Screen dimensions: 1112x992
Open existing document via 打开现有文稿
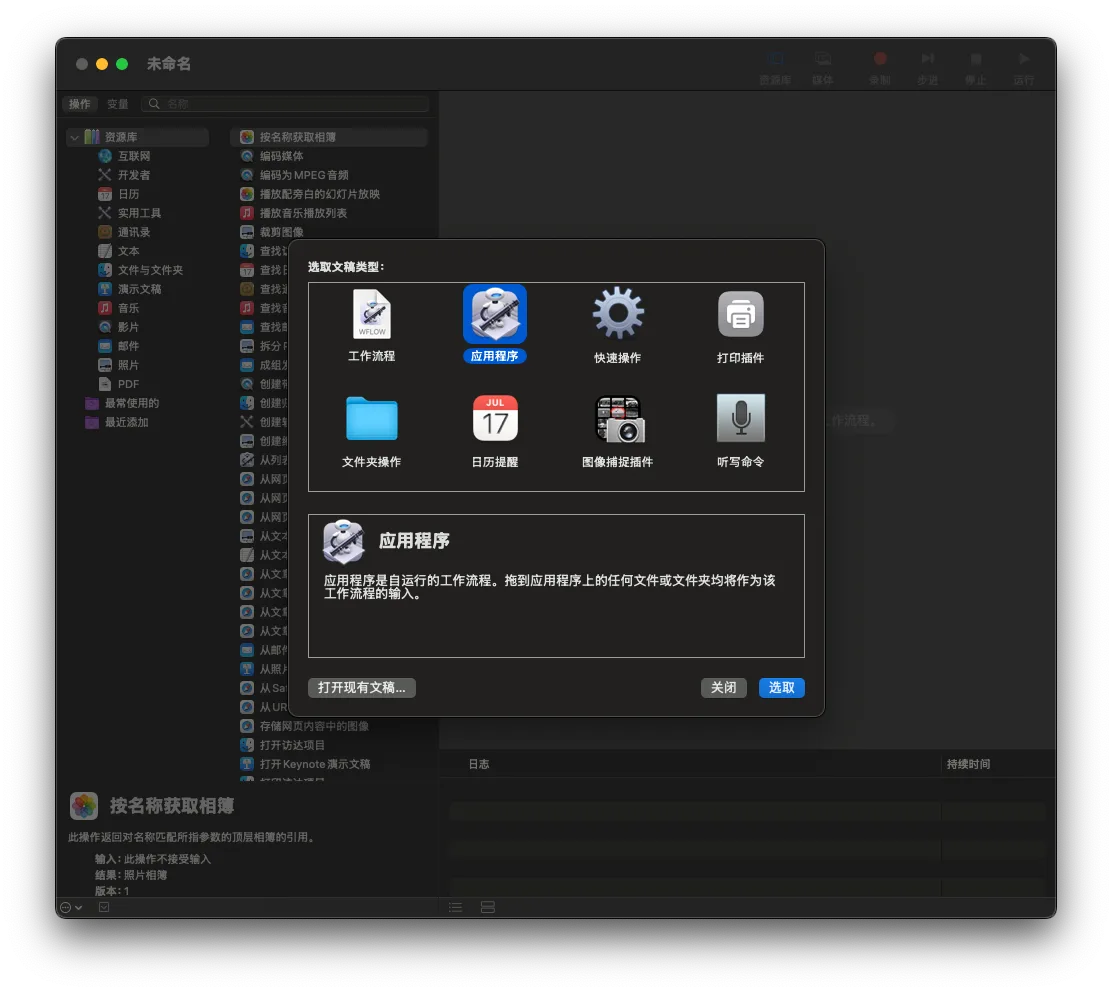coord(362,688)
